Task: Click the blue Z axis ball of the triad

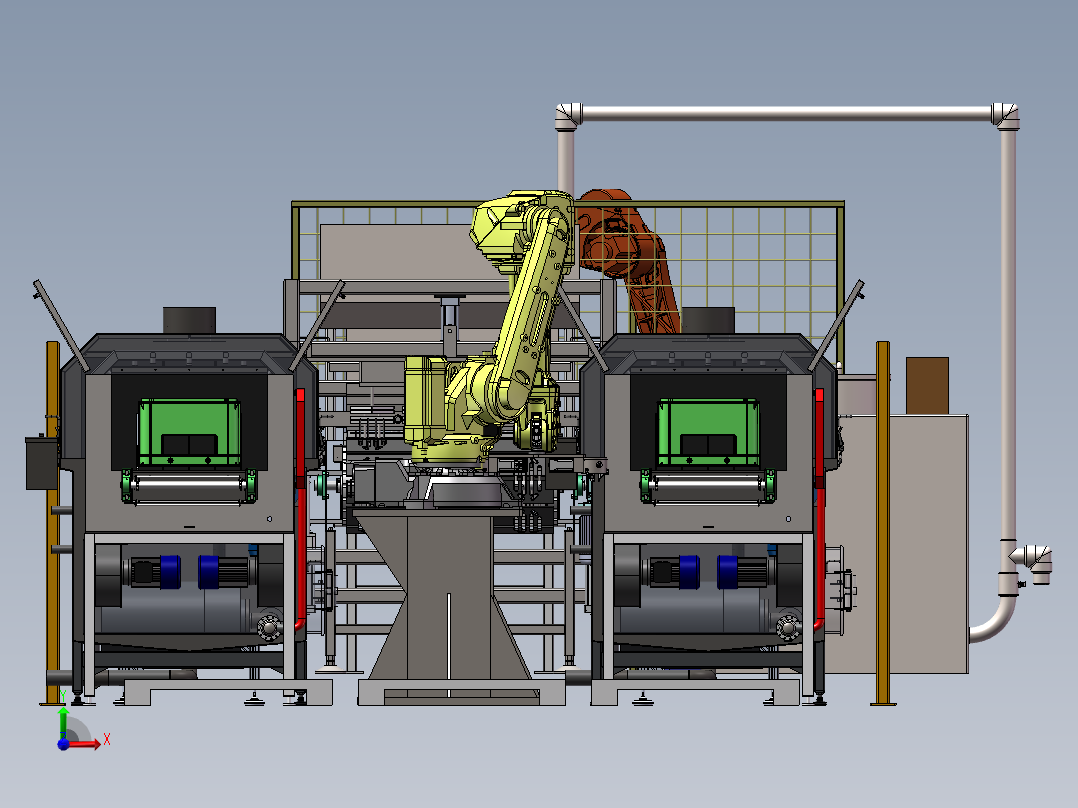Action: (x=63, y=744)
